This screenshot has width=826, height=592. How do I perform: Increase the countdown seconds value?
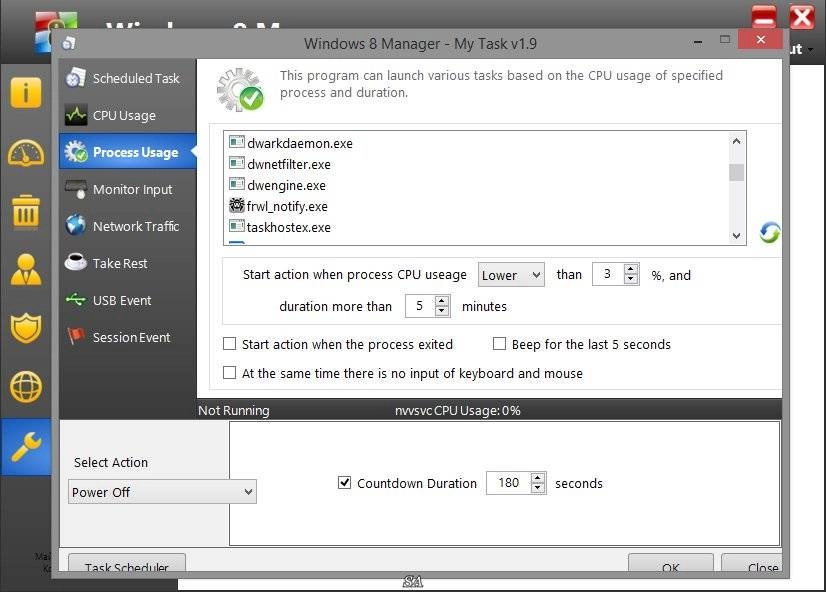tap(537, 478)
